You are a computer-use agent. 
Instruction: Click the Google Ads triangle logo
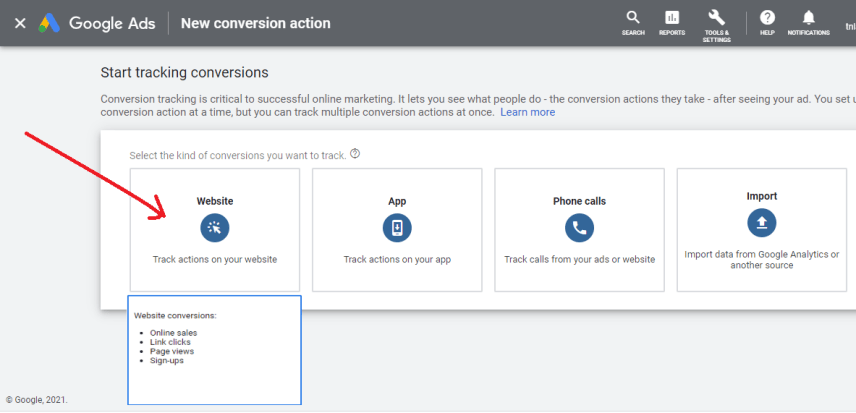pyautogui.click(x=49, y=23)
